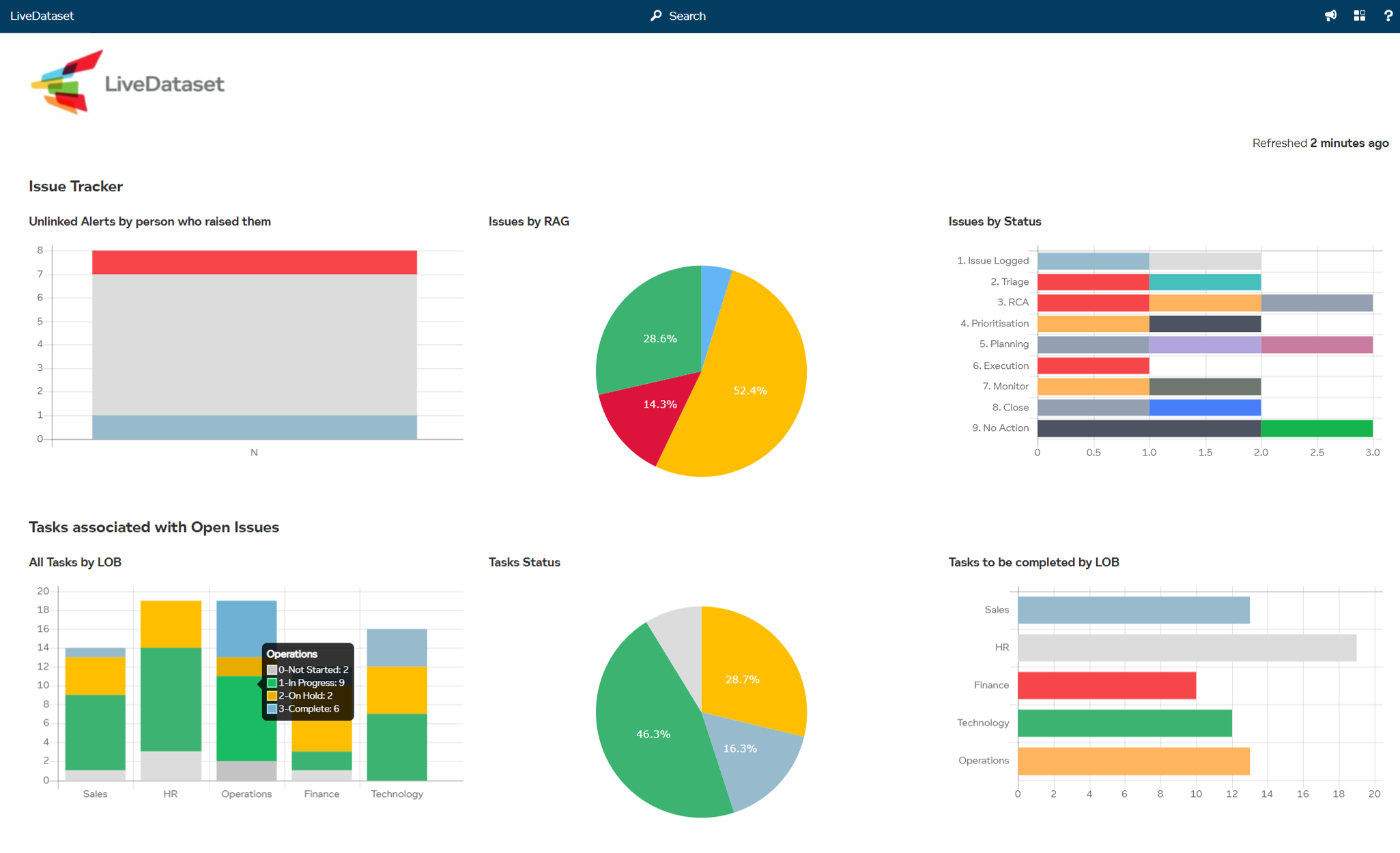Viewport: 1400px width, 853px height.
Task: Click the red Execution status bar
Action: 1093,365
